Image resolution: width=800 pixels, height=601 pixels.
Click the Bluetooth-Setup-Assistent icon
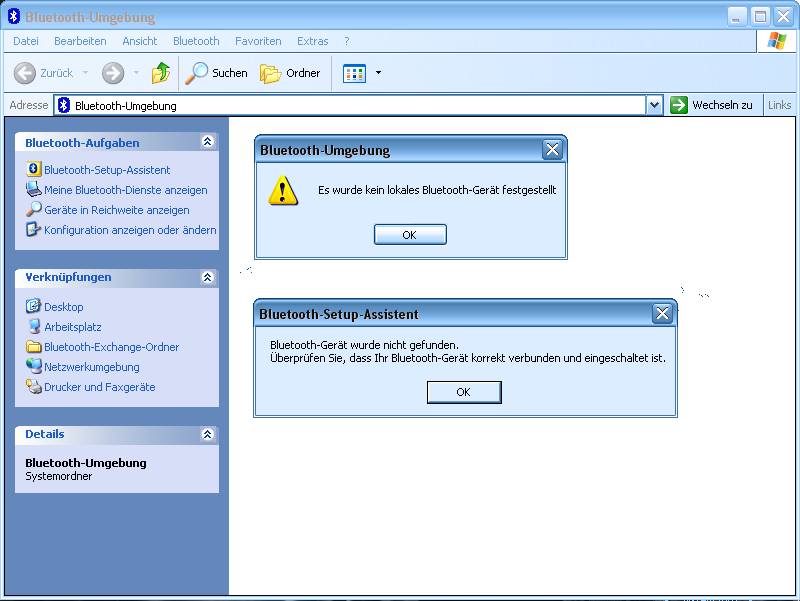click(34, 169)
